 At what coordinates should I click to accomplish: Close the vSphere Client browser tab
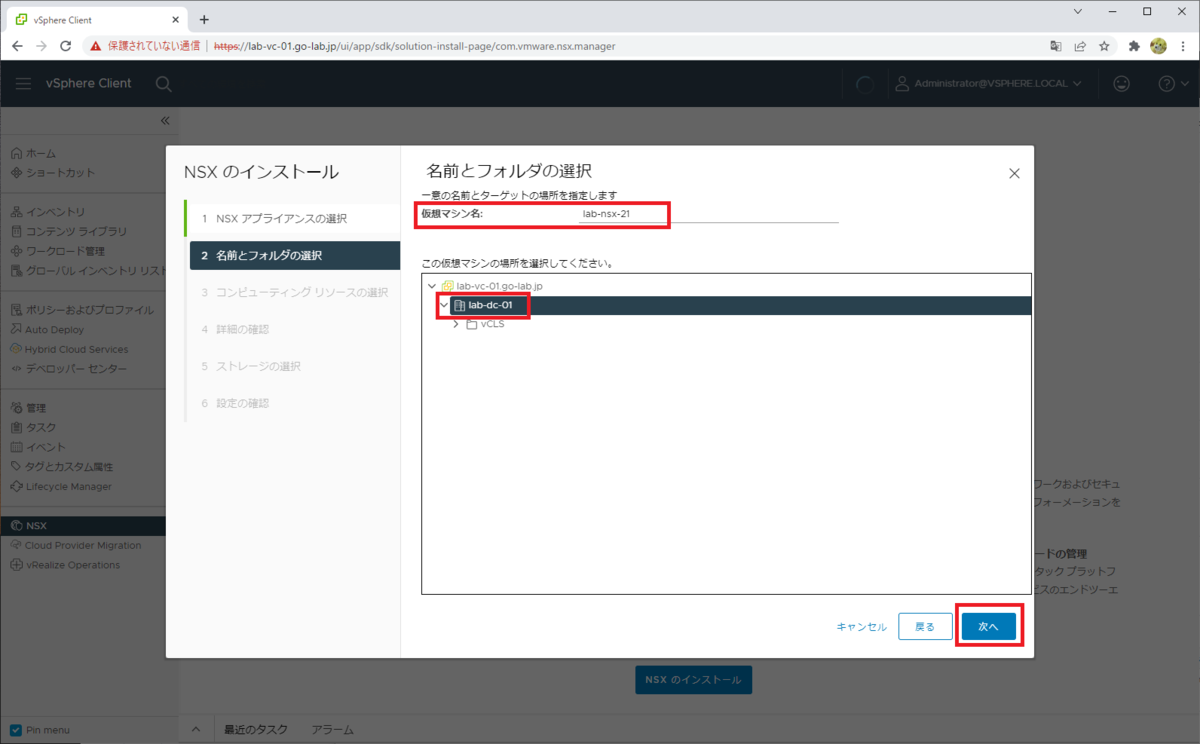pyautogui.click(x=174, y=19)
